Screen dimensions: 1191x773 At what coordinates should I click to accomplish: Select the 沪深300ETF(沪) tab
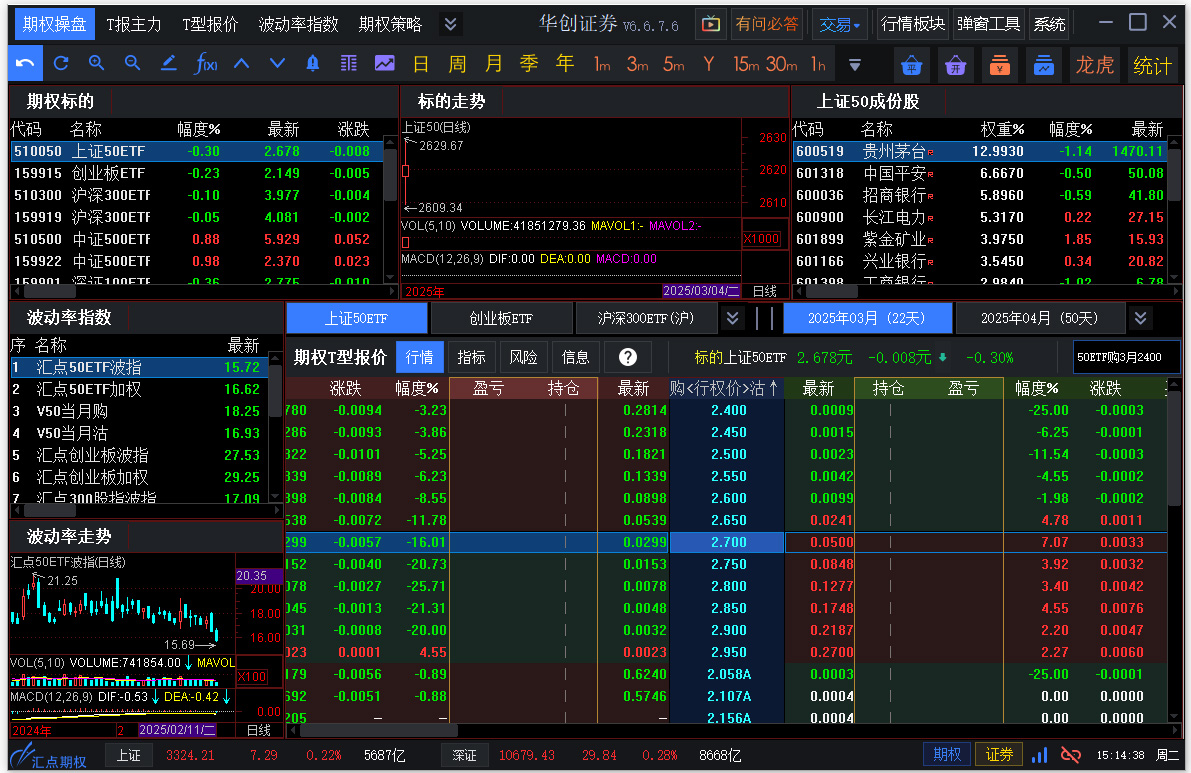tap(646, 318)
